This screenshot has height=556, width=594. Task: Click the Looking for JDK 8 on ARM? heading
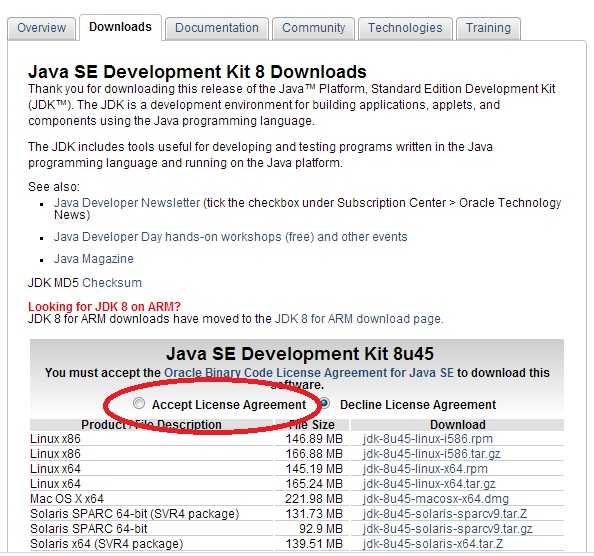[x=105, y=307]
